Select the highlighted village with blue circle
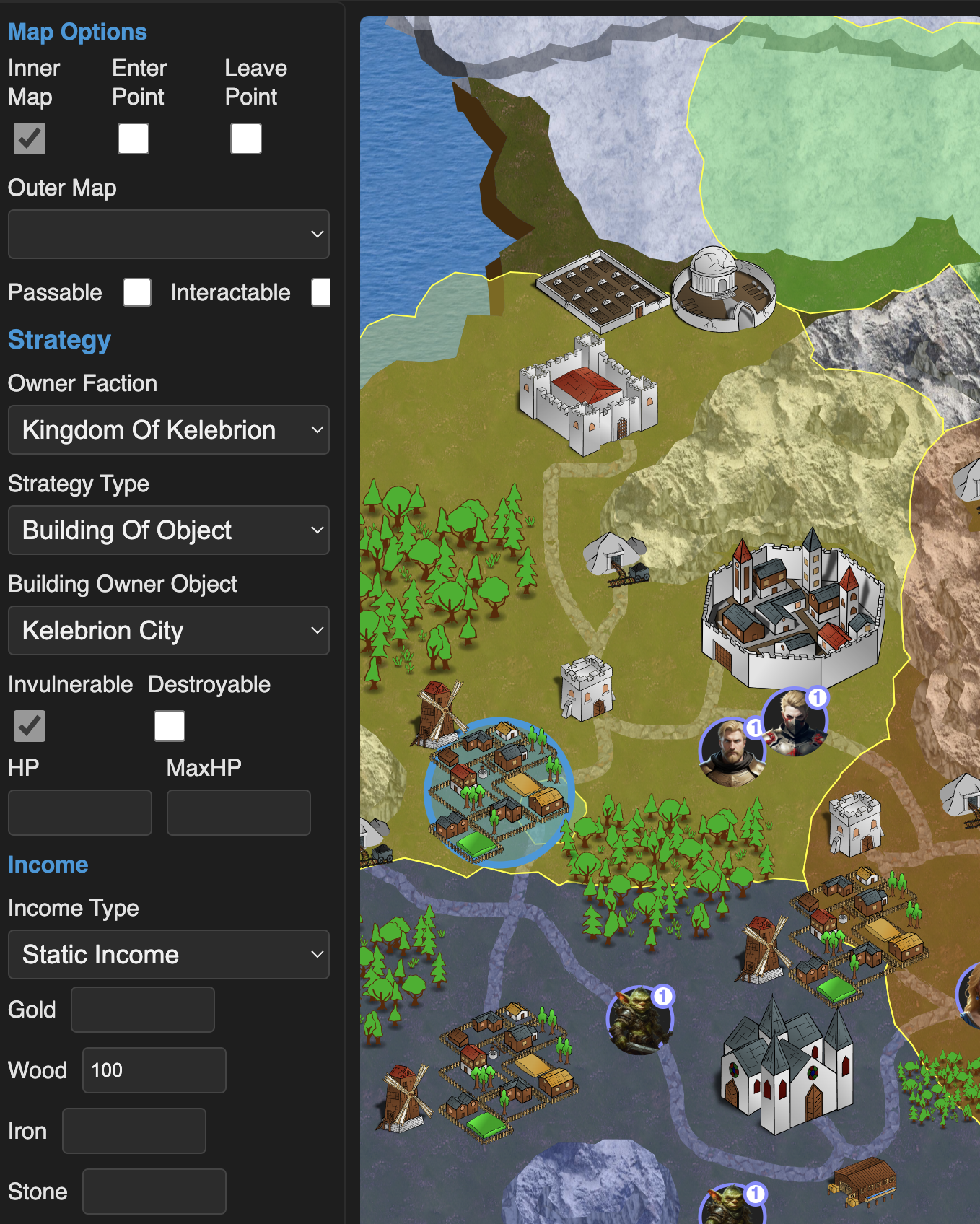 [x=499, y=792]
